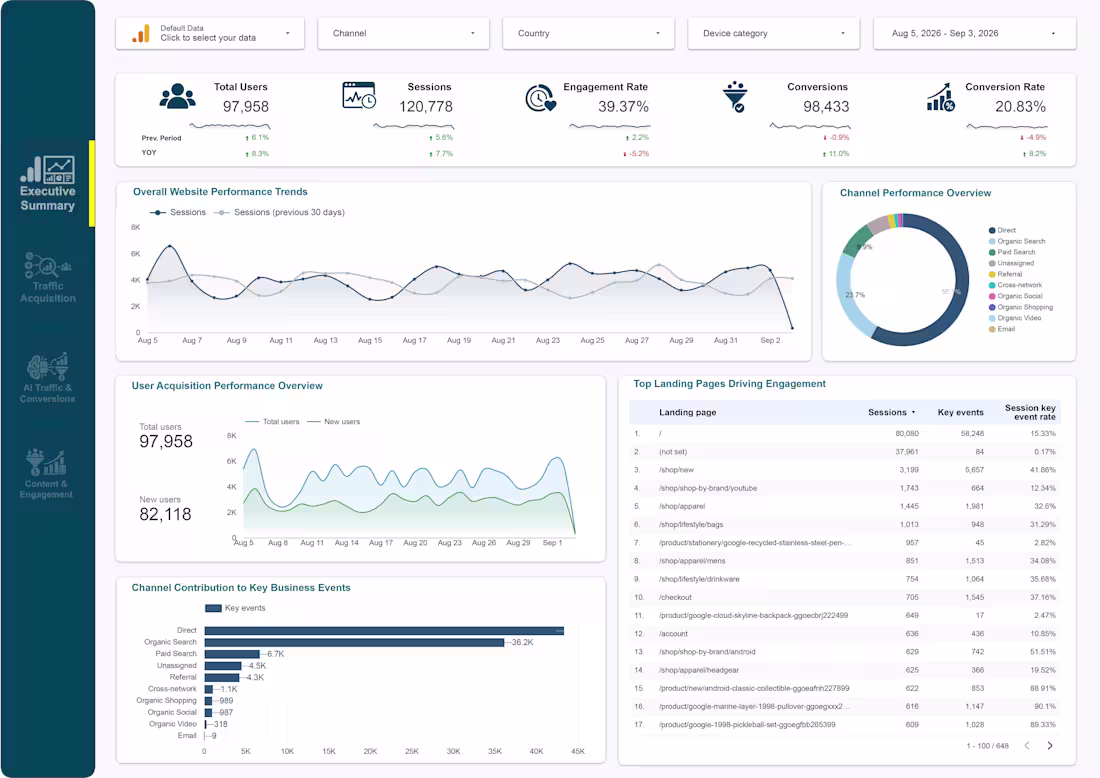
Task: Click the Conversion Rate value 20.83%
Action: click(1020, 107)
